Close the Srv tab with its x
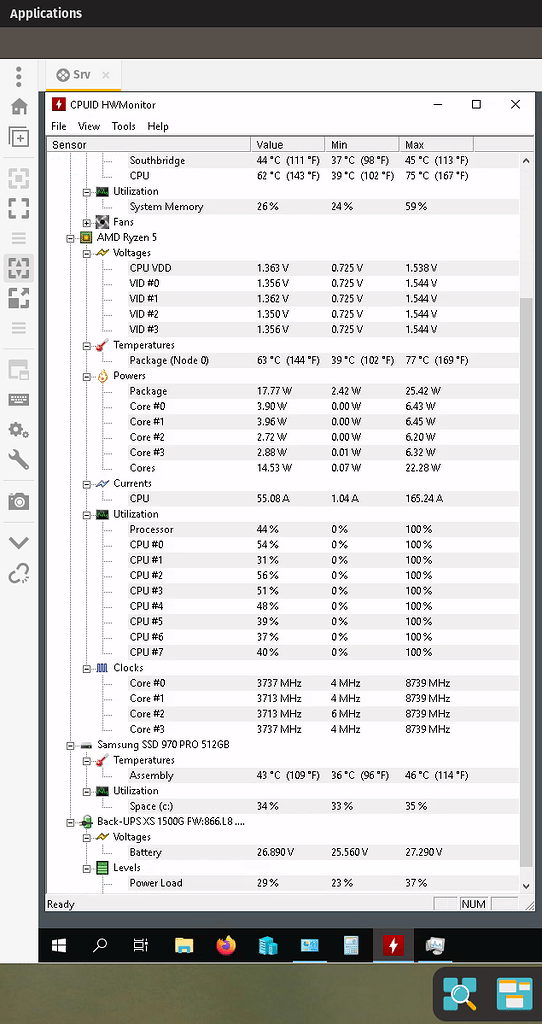Screen dimensions: 542x1024 [106, 75]
